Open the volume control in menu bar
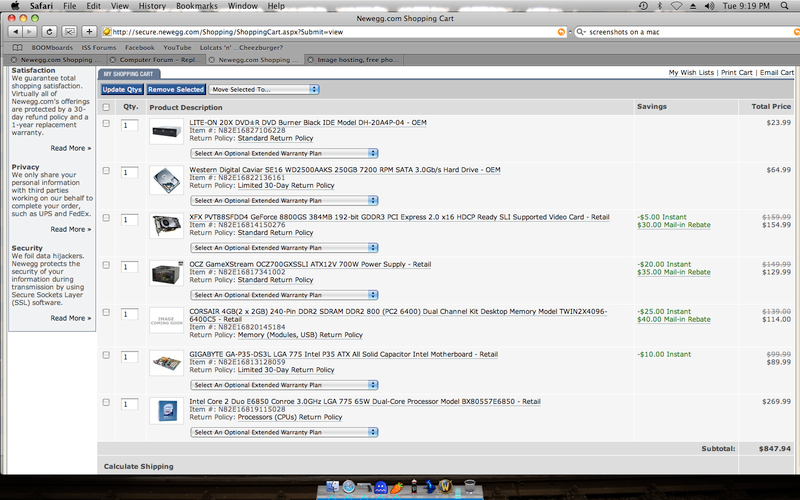 709,6
